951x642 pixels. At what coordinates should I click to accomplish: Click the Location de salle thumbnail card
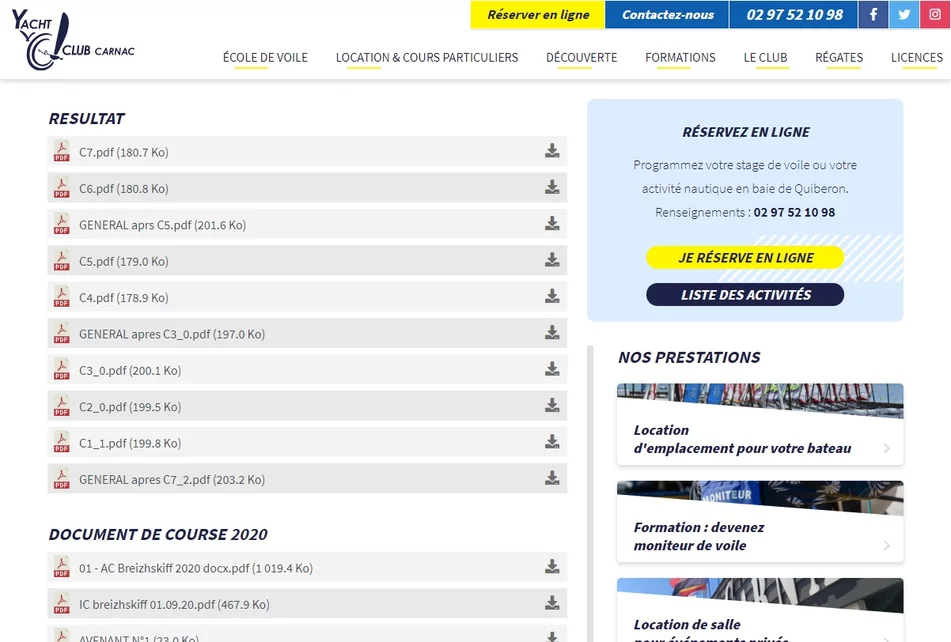coord(760,610)
